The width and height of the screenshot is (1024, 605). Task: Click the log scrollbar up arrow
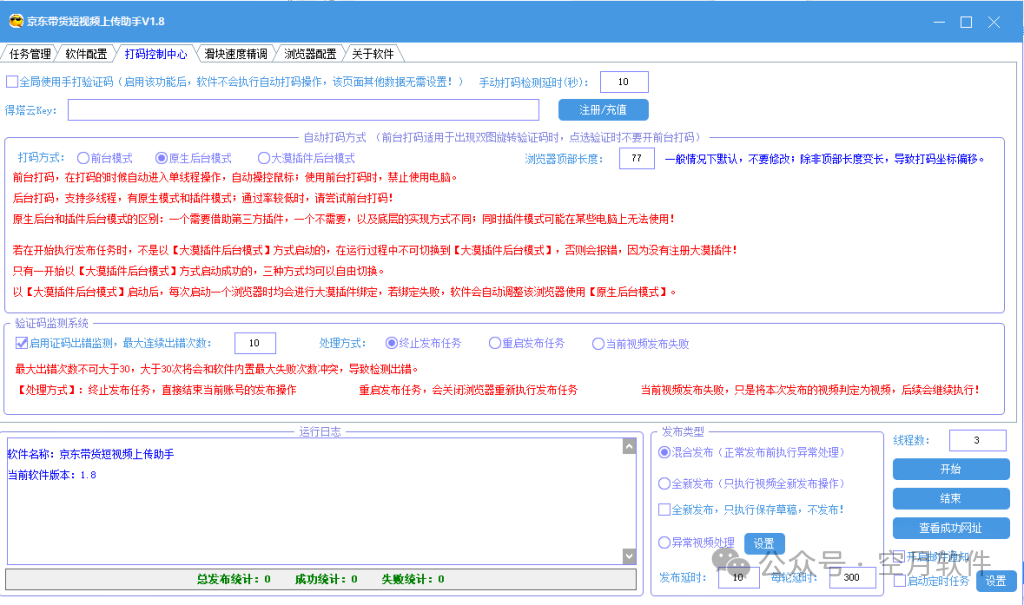tap(629, 446)
